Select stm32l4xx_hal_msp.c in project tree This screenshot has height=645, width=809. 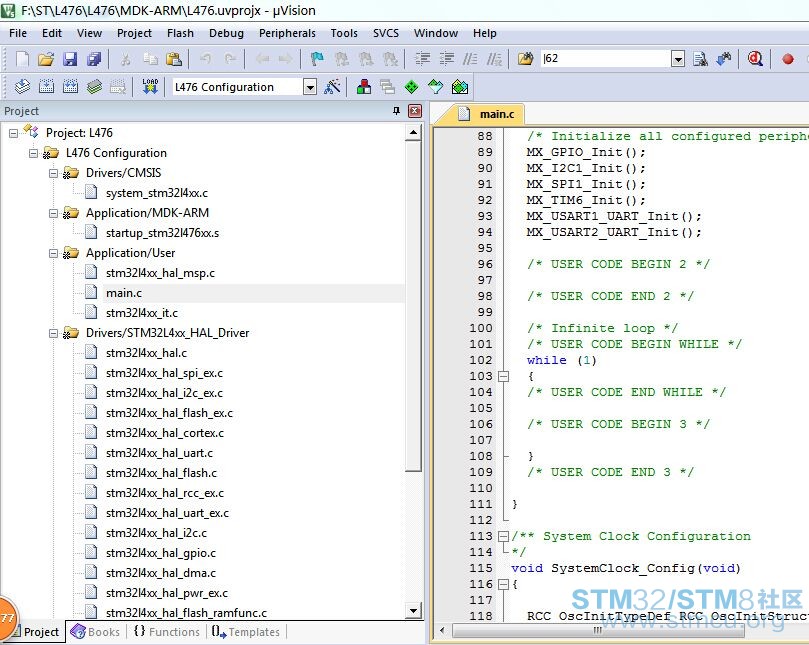pos(160,273)
